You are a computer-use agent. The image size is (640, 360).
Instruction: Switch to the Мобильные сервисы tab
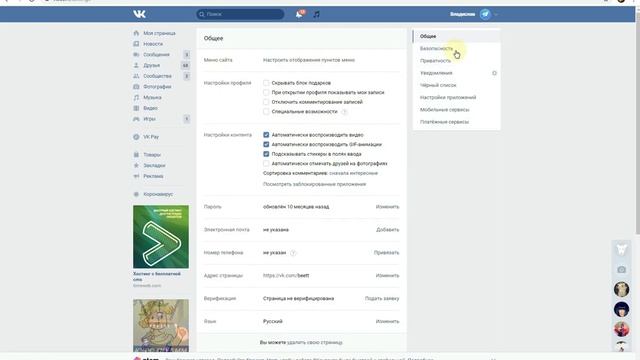pos(456,110)
